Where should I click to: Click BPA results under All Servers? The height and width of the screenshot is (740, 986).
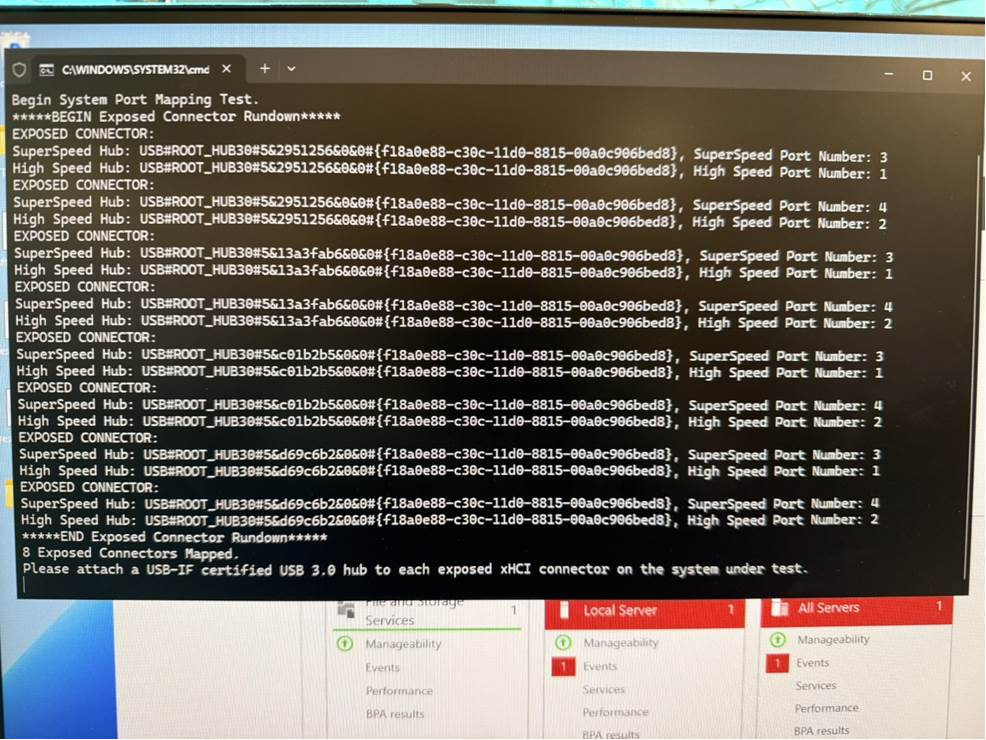[821, 731]
